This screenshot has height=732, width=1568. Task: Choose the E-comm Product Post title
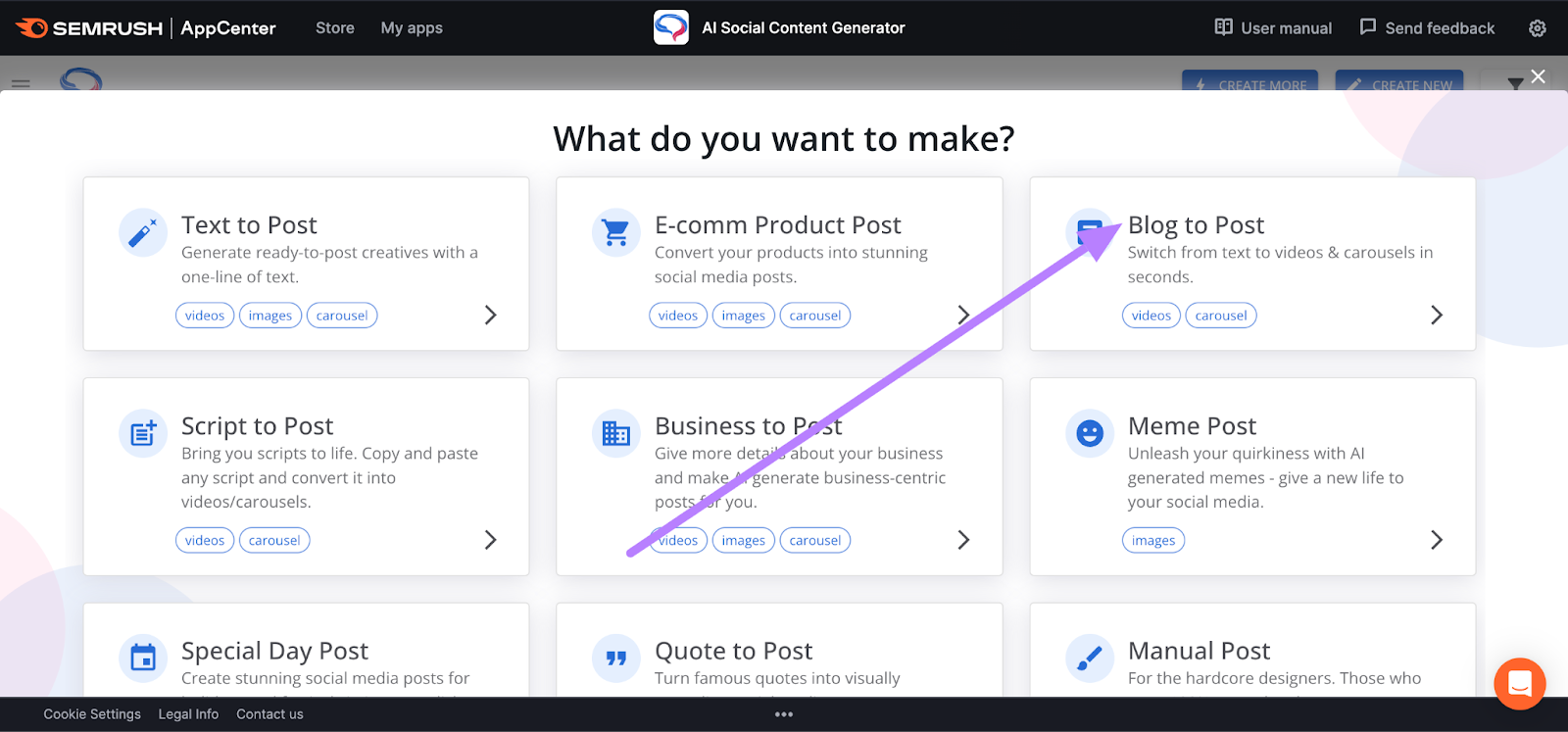[x=777, y=225]
